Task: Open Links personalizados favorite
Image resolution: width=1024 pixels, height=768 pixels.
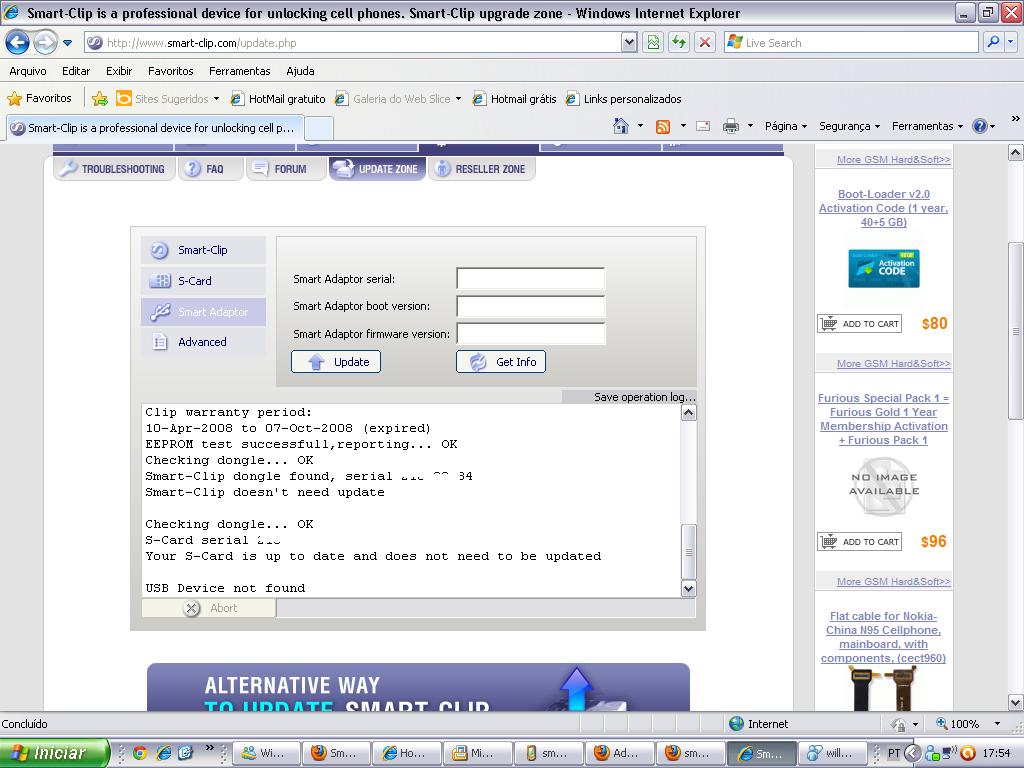Action: click(624, 99)
